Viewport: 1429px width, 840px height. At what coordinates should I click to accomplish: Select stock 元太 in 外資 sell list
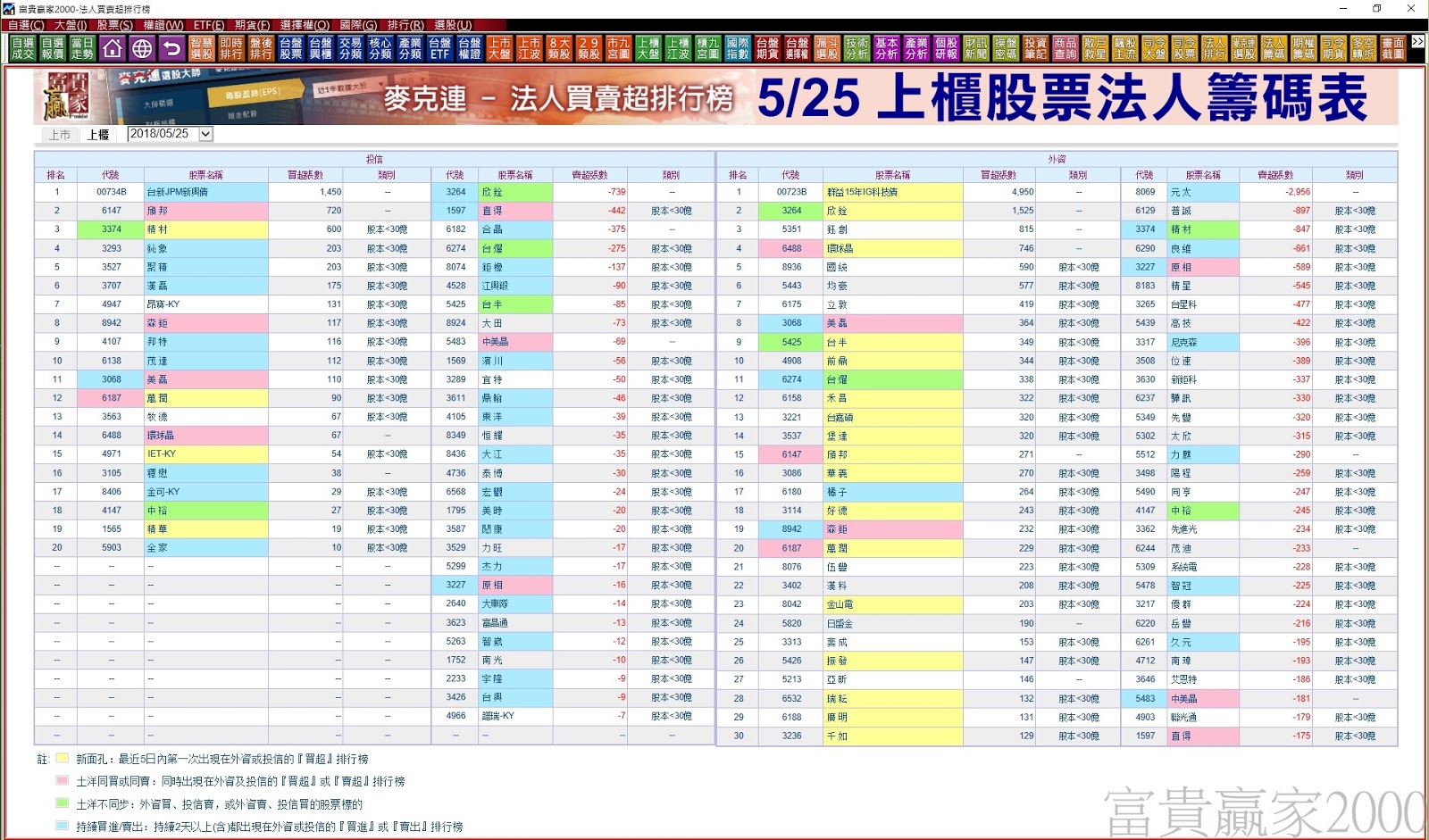pos(1202,192)
